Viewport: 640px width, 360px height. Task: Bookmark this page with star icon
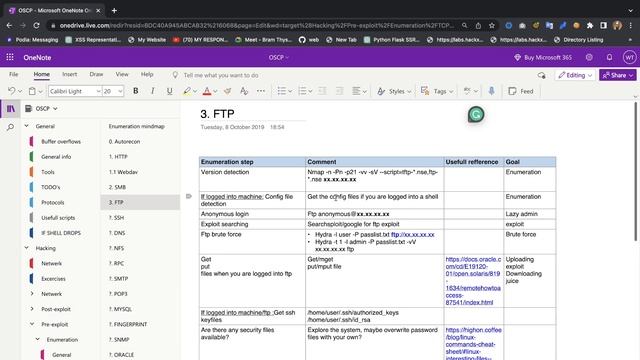click(492, 25)
